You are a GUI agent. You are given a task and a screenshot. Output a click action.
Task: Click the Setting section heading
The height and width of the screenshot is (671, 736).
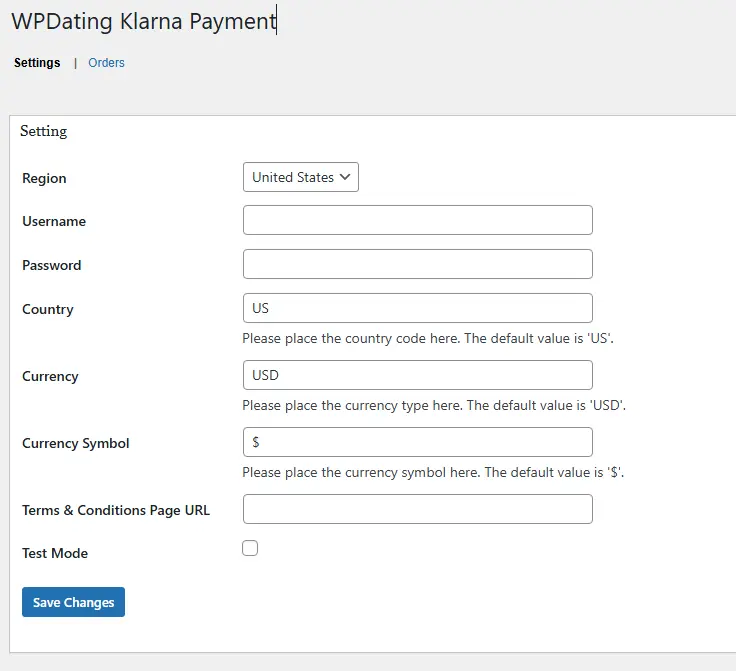43,131
